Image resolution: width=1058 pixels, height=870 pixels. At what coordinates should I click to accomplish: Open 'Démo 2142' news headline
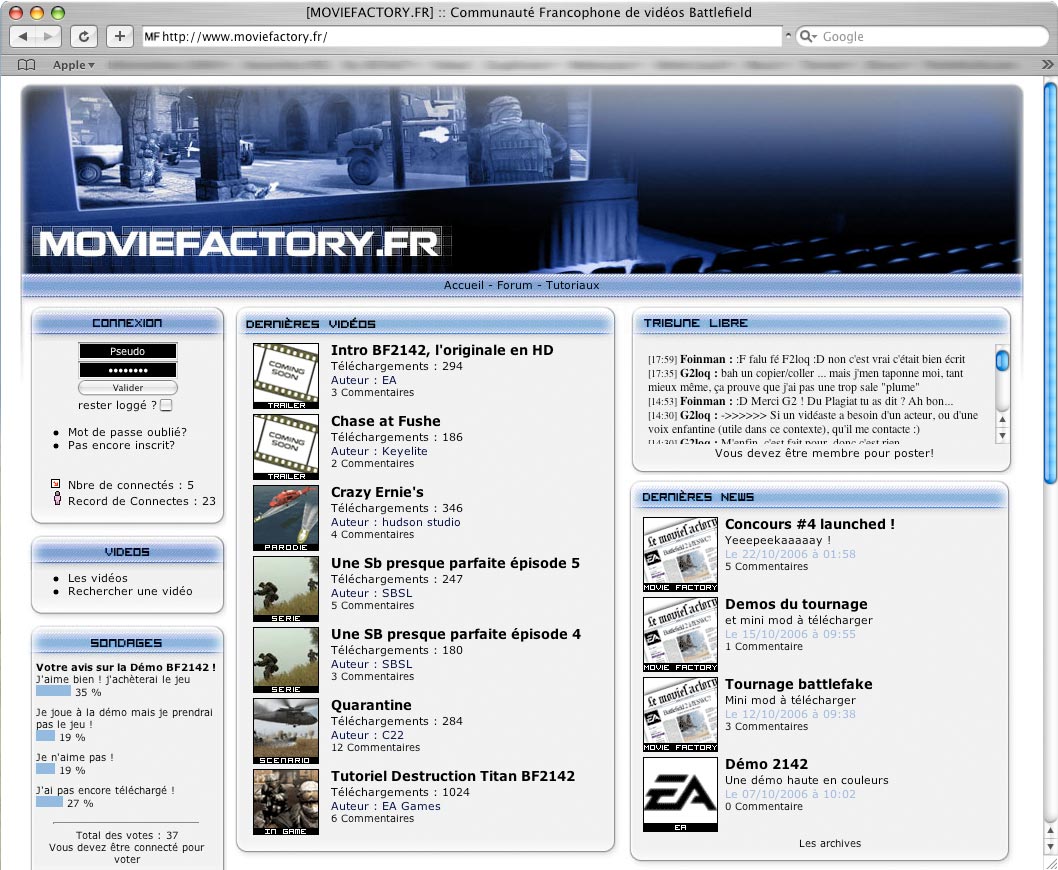(x=766, y=764)
